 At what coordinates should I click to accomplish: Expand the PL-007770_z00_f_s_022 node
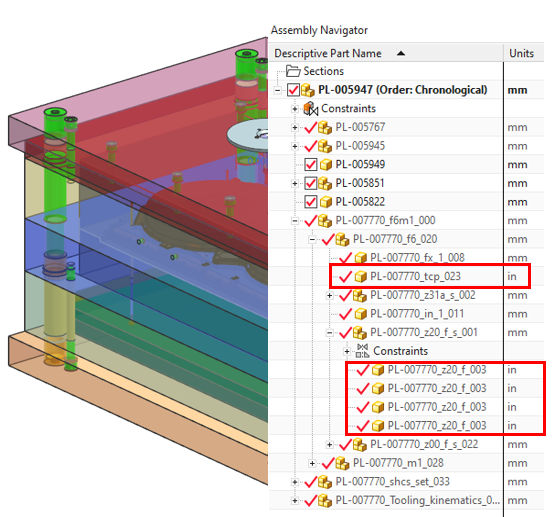click(330, 445)
